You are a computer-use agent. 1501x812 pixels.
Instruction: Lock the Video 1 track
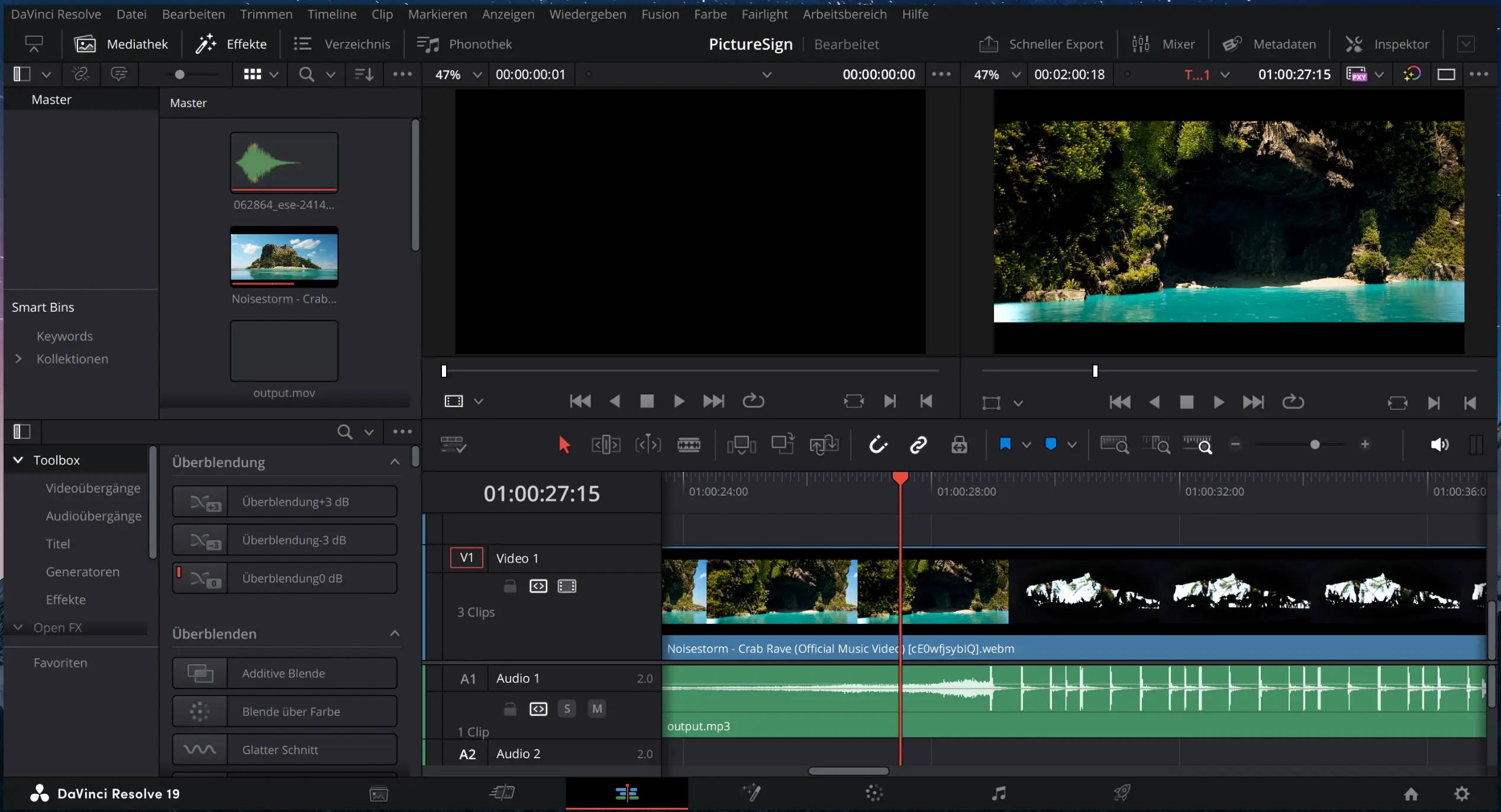[x=509, y=586]
